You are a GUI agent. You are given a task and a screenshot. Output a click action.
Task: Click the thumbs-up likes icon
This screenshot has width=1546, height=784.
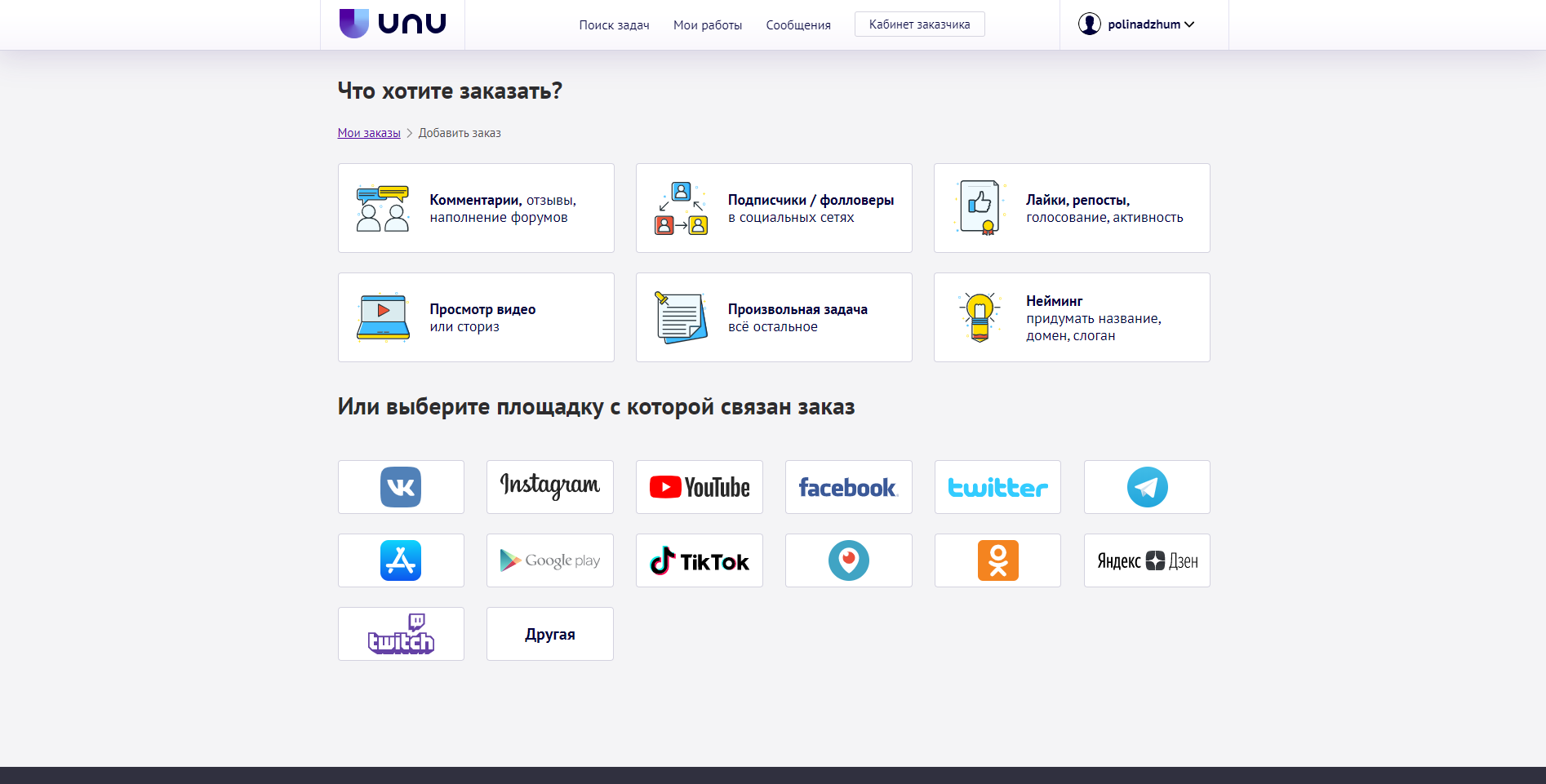[x=979, y=208]
